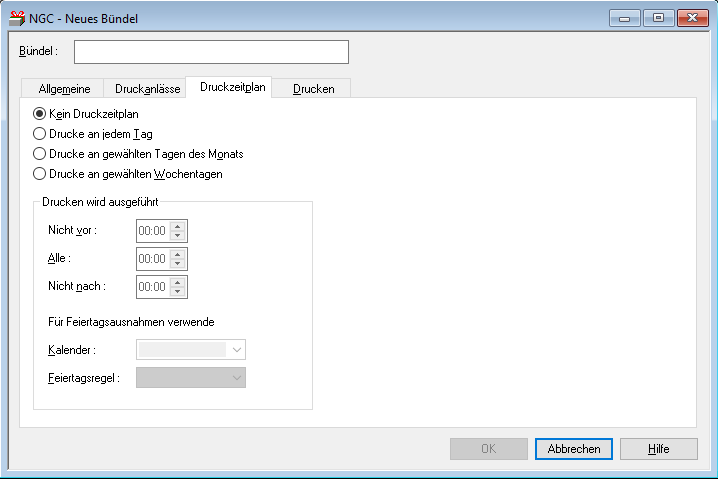Focus the Bündel name input field

211,52
